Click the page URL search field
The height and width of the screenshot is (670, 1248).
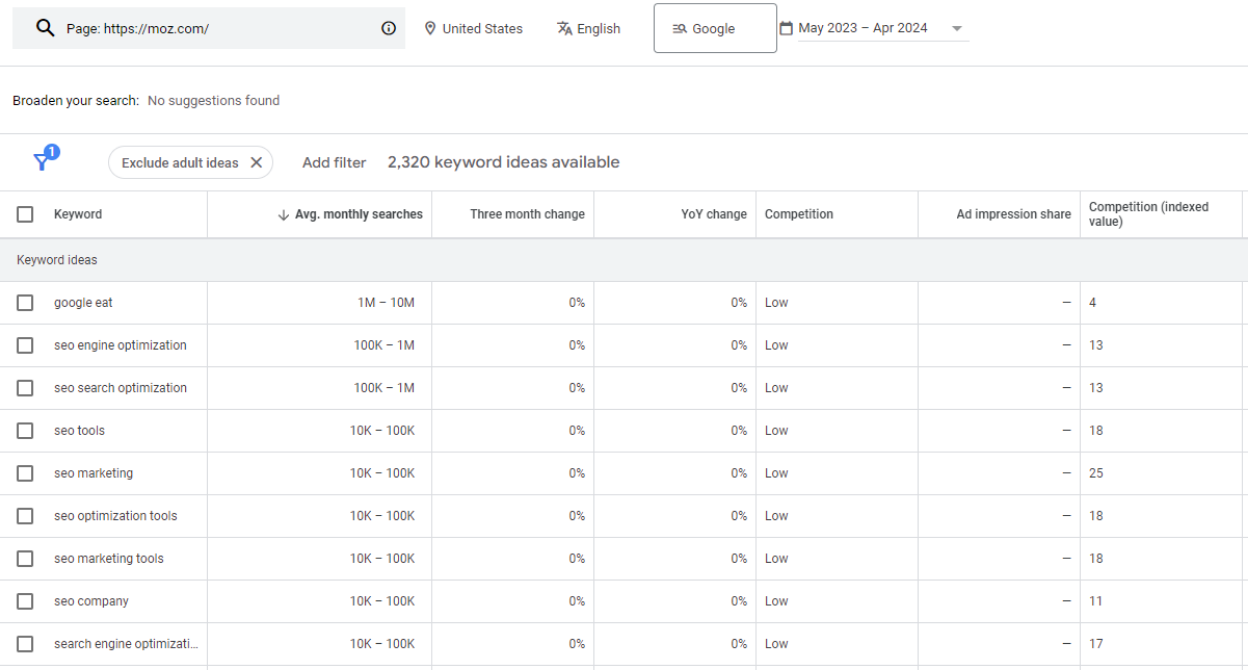click(220, 28)
